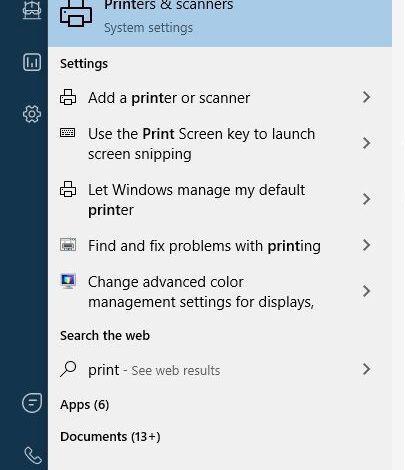Expand the arrow for Add a printer or scanner
This screenshot has width=405, height=470.
click(366, 97)
